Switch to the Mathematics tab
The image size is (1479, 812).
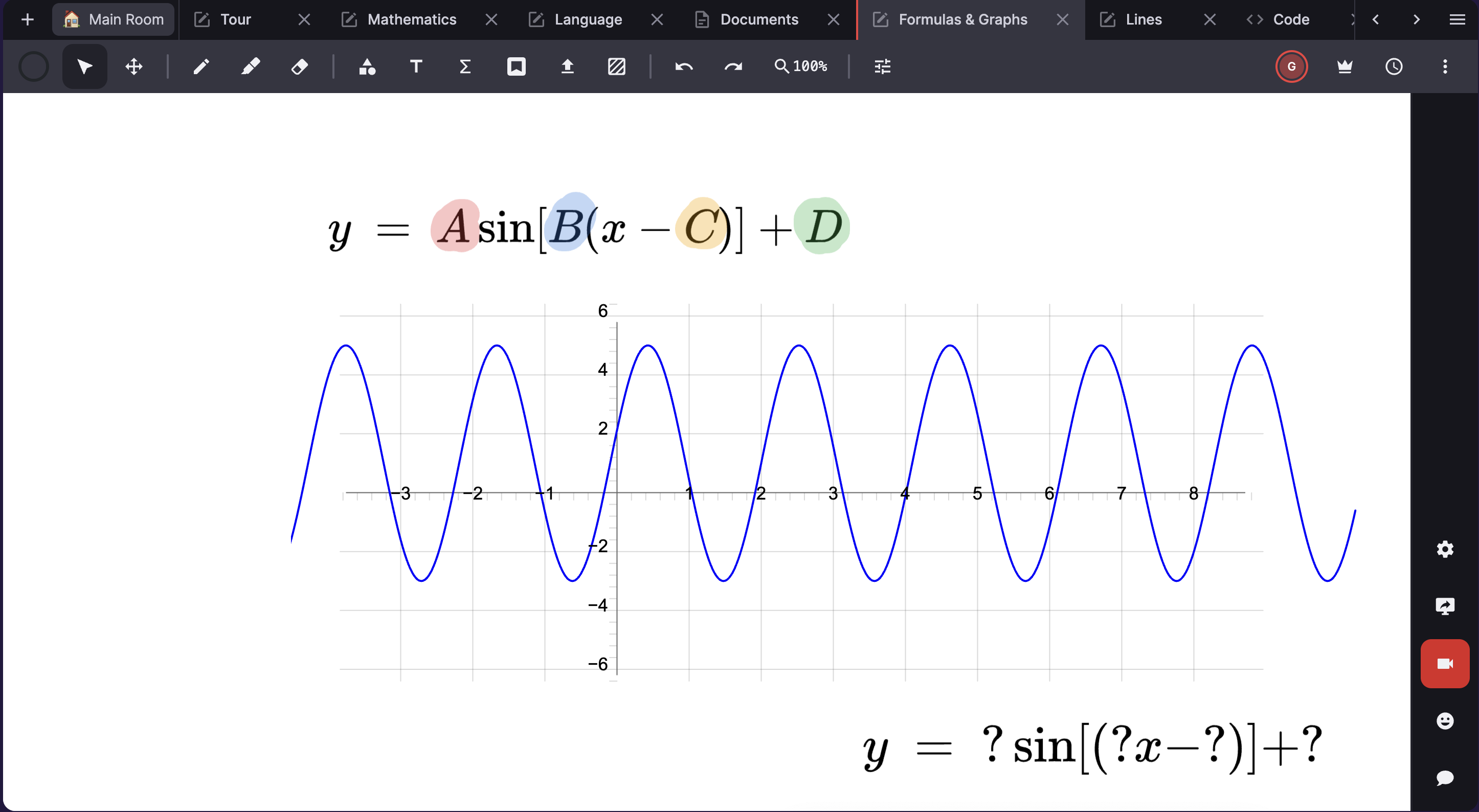pos(411,19)
